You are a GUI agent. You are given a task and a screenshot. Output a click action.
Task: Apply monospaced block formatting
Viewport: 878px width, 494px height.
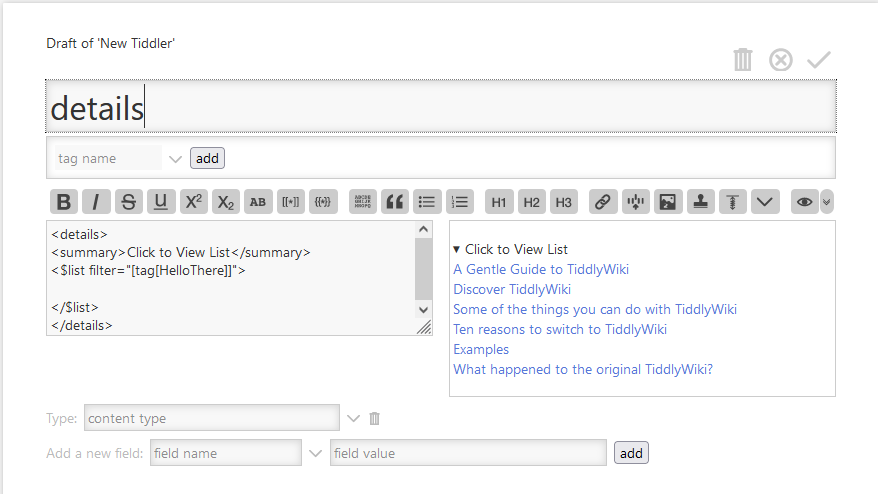[363, 202]
